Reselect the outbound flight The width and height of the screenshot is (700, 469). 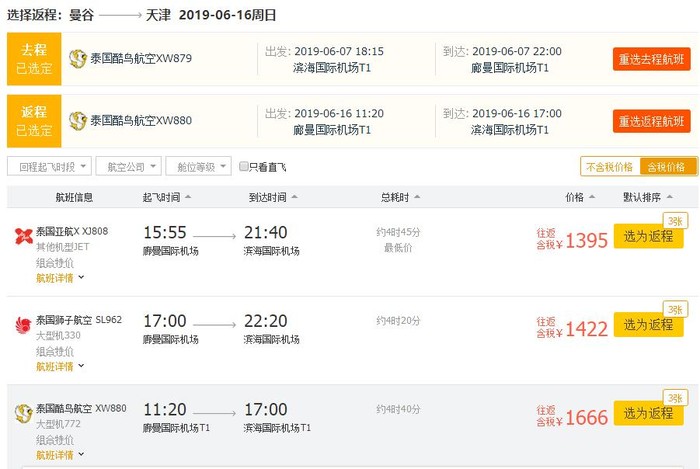651,59
